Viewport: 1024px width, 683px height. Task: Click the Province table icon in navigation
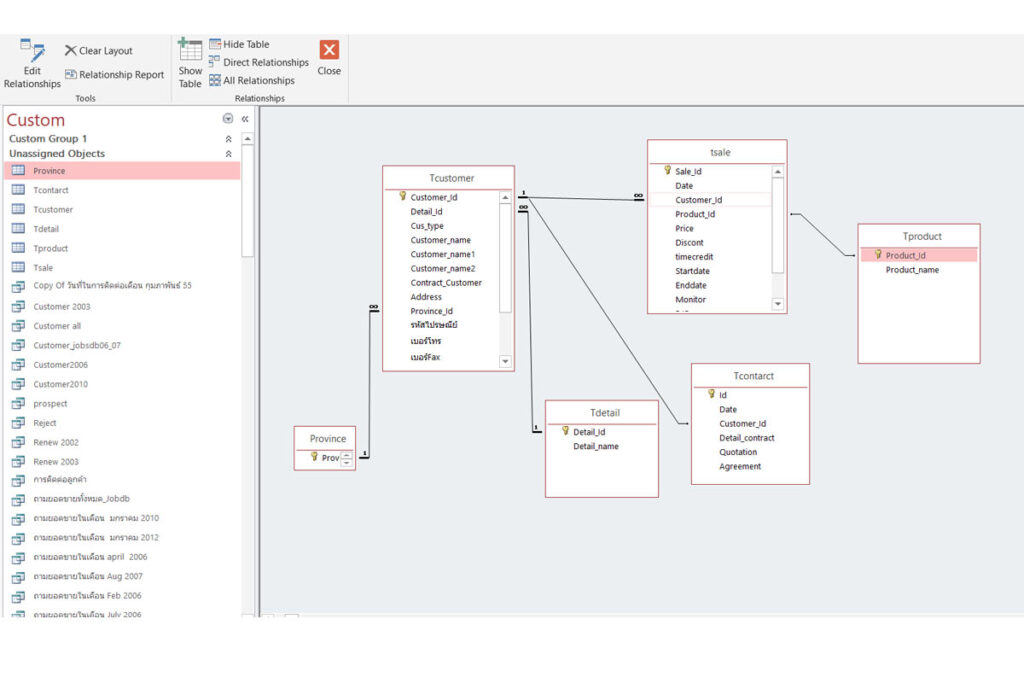(x=18, y=170)
